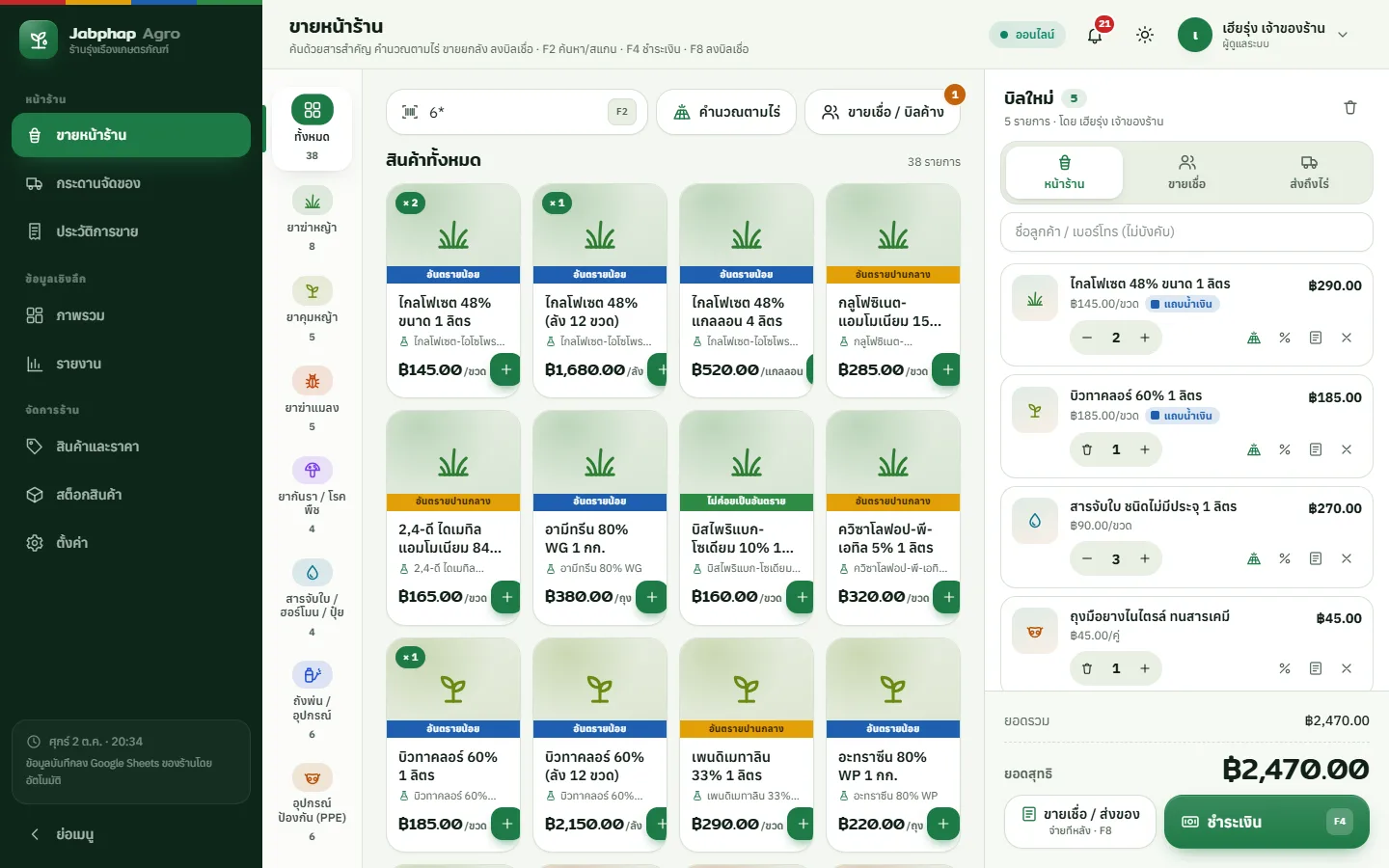
Task: Apply percent discount to บิวทาคลอร์ 60% bill line
Action: click(x=1285, y=449)
